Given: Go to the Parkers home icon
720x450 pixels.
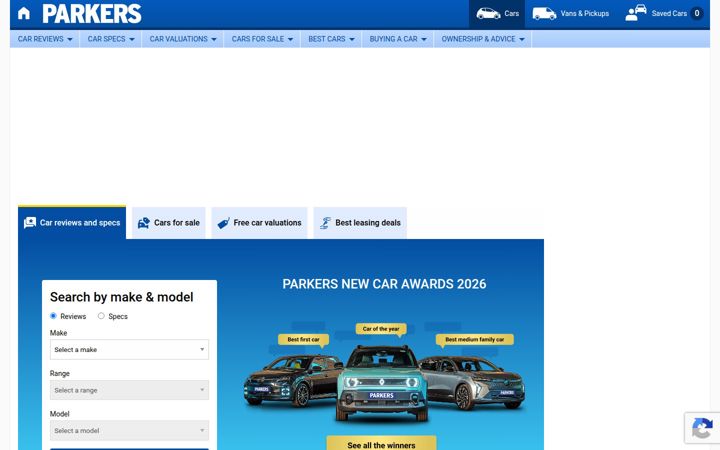Looking at the screenshot, I should coord(24,13).
